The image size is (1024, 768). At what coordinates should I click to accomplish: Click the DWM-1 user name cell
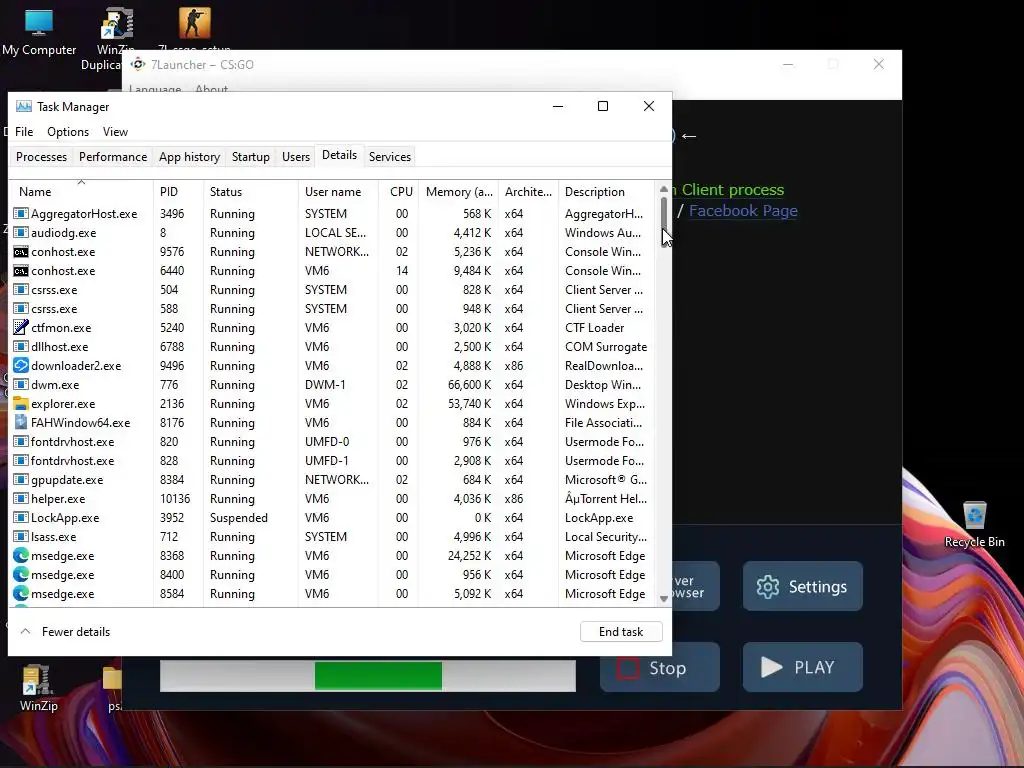pyautogui.click(x=327, y=385)
